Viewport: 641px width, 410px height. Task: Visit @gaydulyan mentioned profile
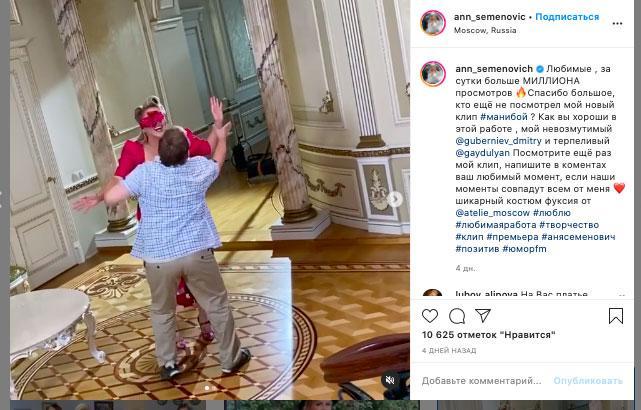pyautogui.click(x=482, y=153)
